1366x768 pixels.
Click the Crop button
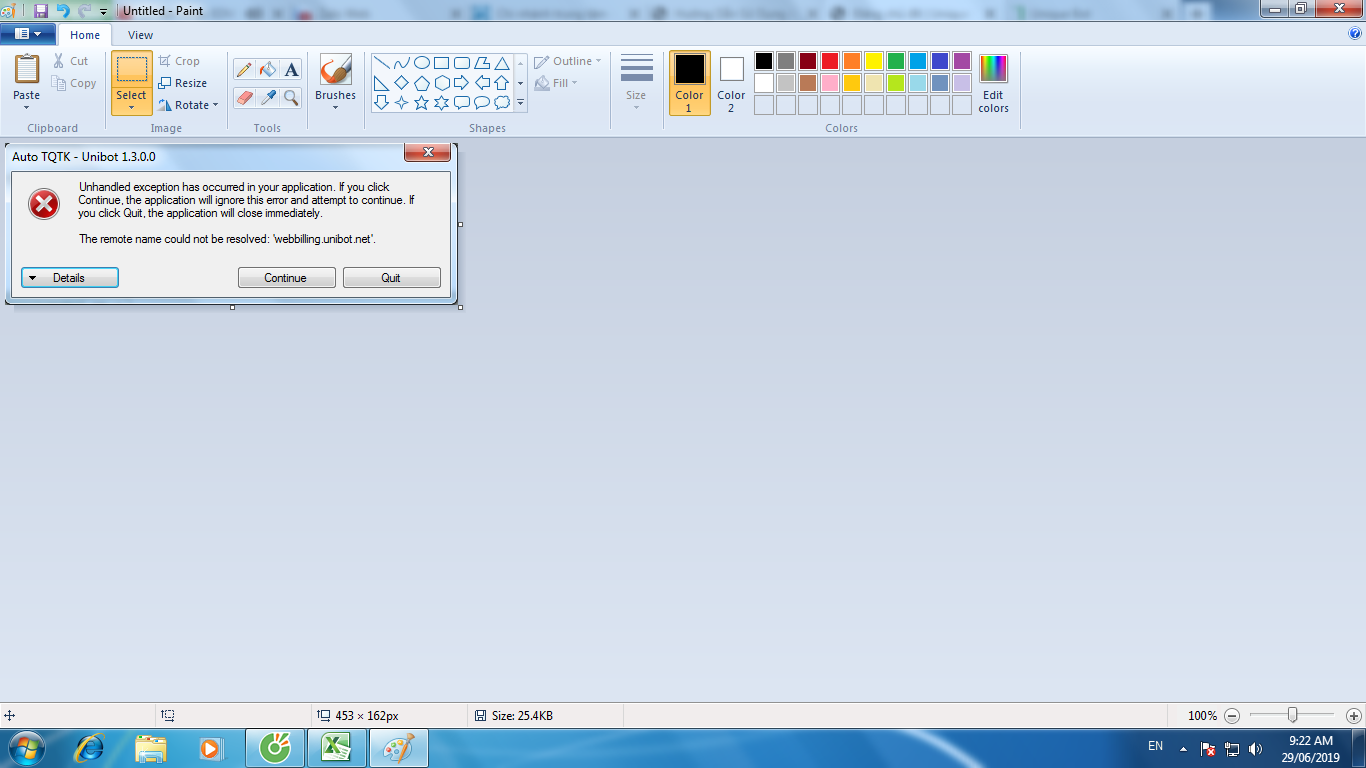click(179, 61)
